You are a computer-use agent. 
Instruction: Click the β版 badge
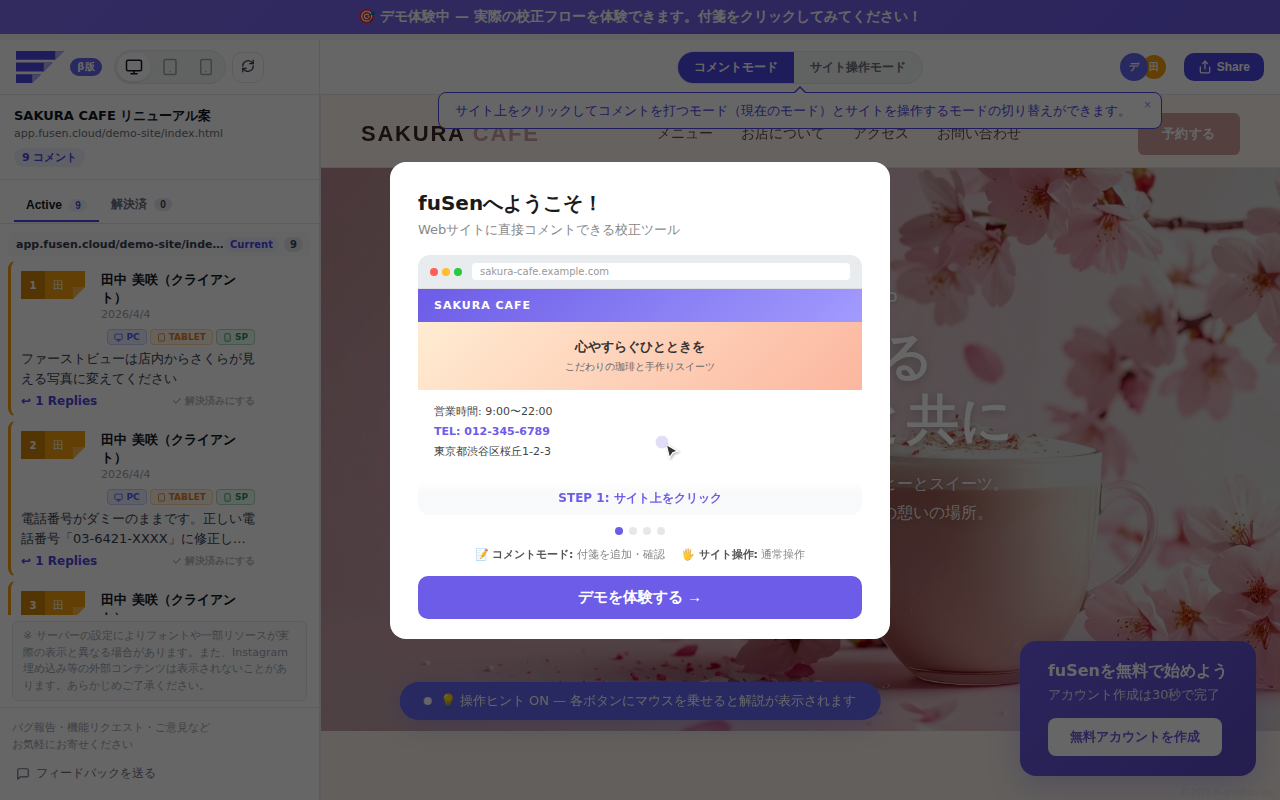tap(86, 67)
